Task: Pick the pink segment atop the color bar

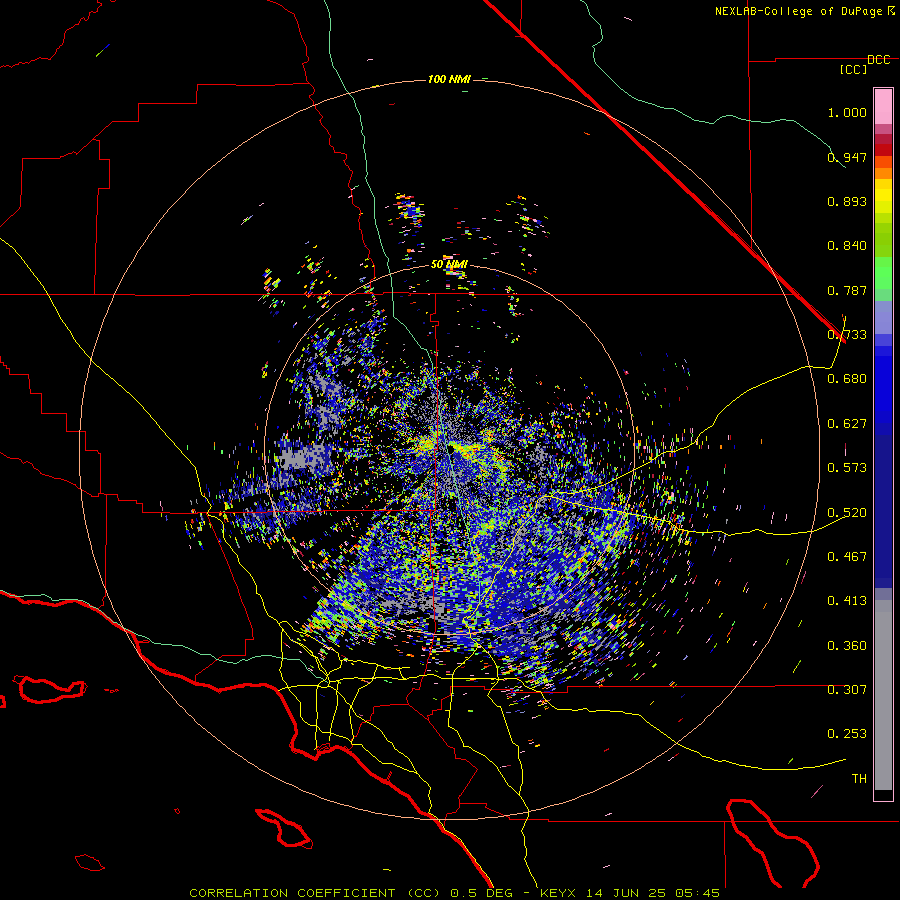Action: (883, 106)
